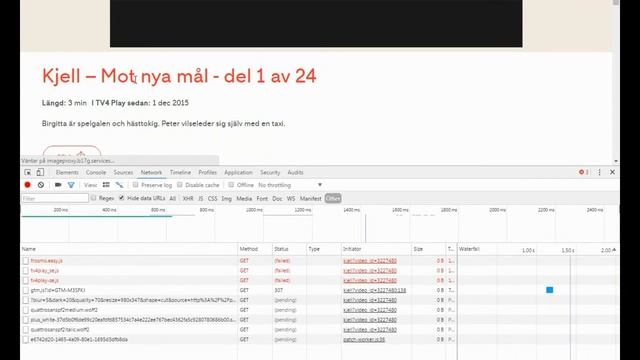The height and width of the screenshot is (360, 640).
Task: Switch to the Sources tab
Action: click(123, 172)
